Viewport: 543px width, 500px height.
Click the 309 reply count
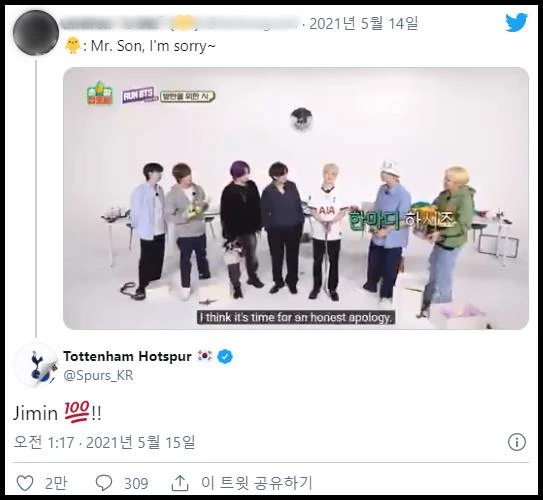pos(136,483)
